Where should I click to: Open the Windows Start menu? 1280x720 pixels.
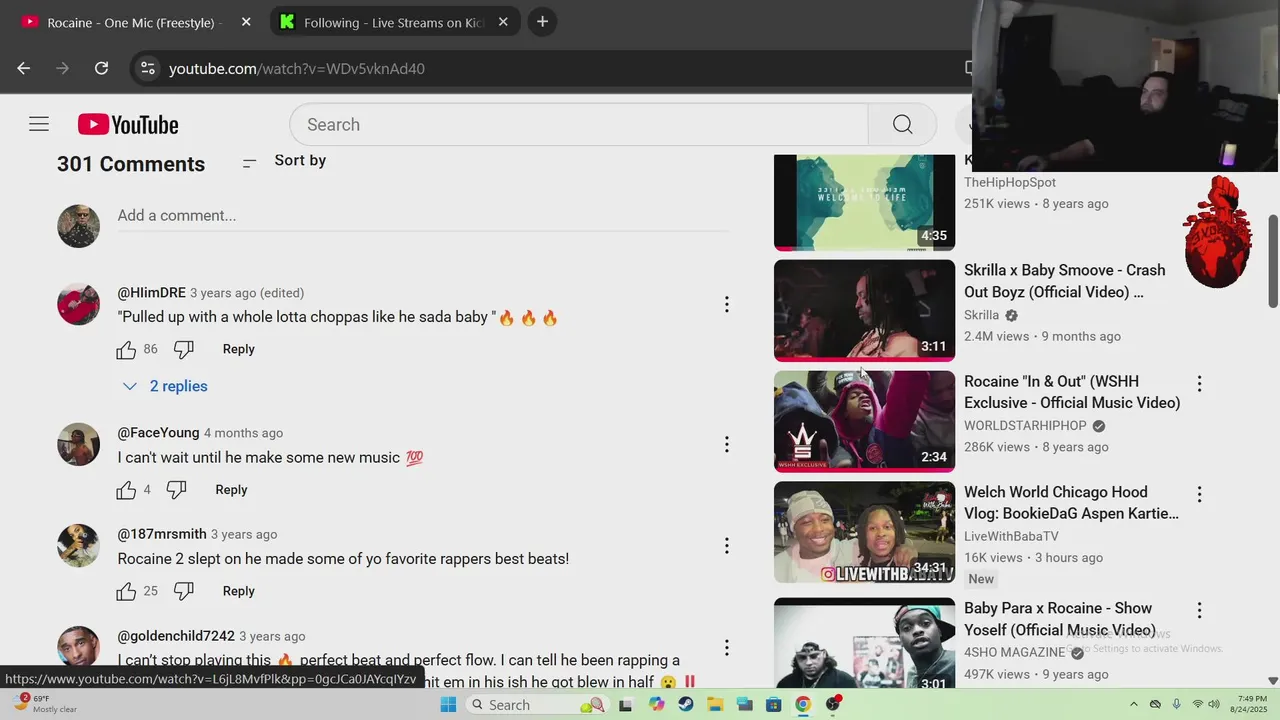coord(448,704)
